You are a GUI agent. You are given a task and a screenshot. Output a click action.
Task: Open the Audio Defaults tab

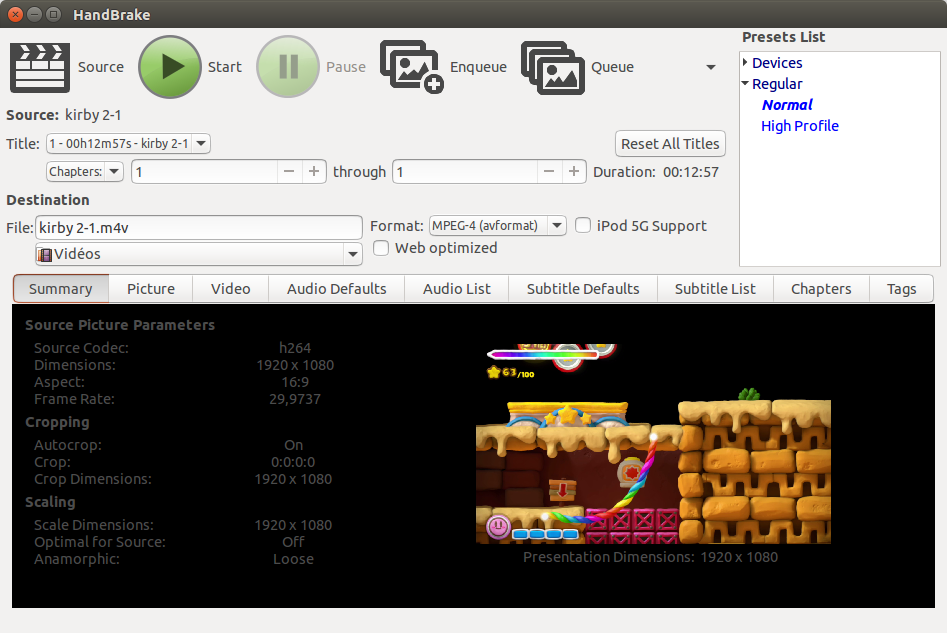pos(337,289)
